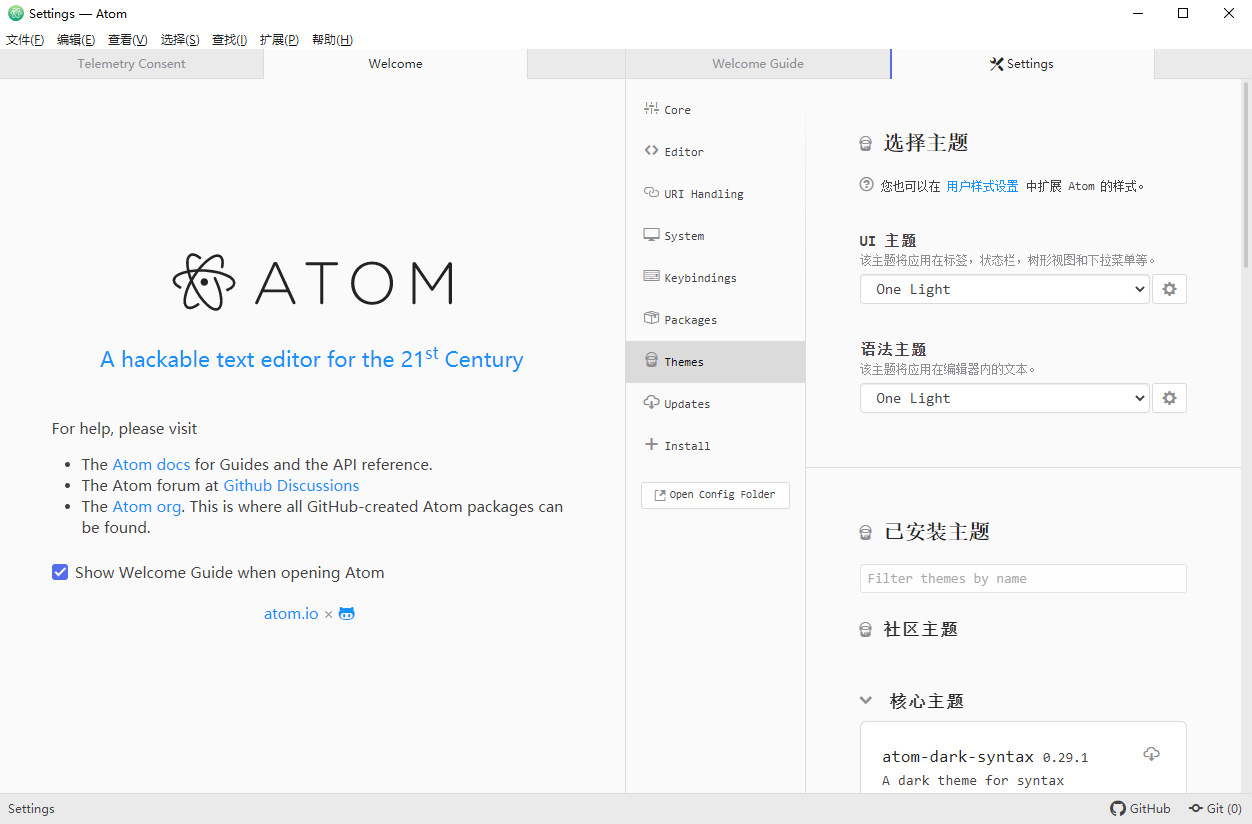Follow the Atom docs link
The image size is (1252, 824).
point(151,464)
